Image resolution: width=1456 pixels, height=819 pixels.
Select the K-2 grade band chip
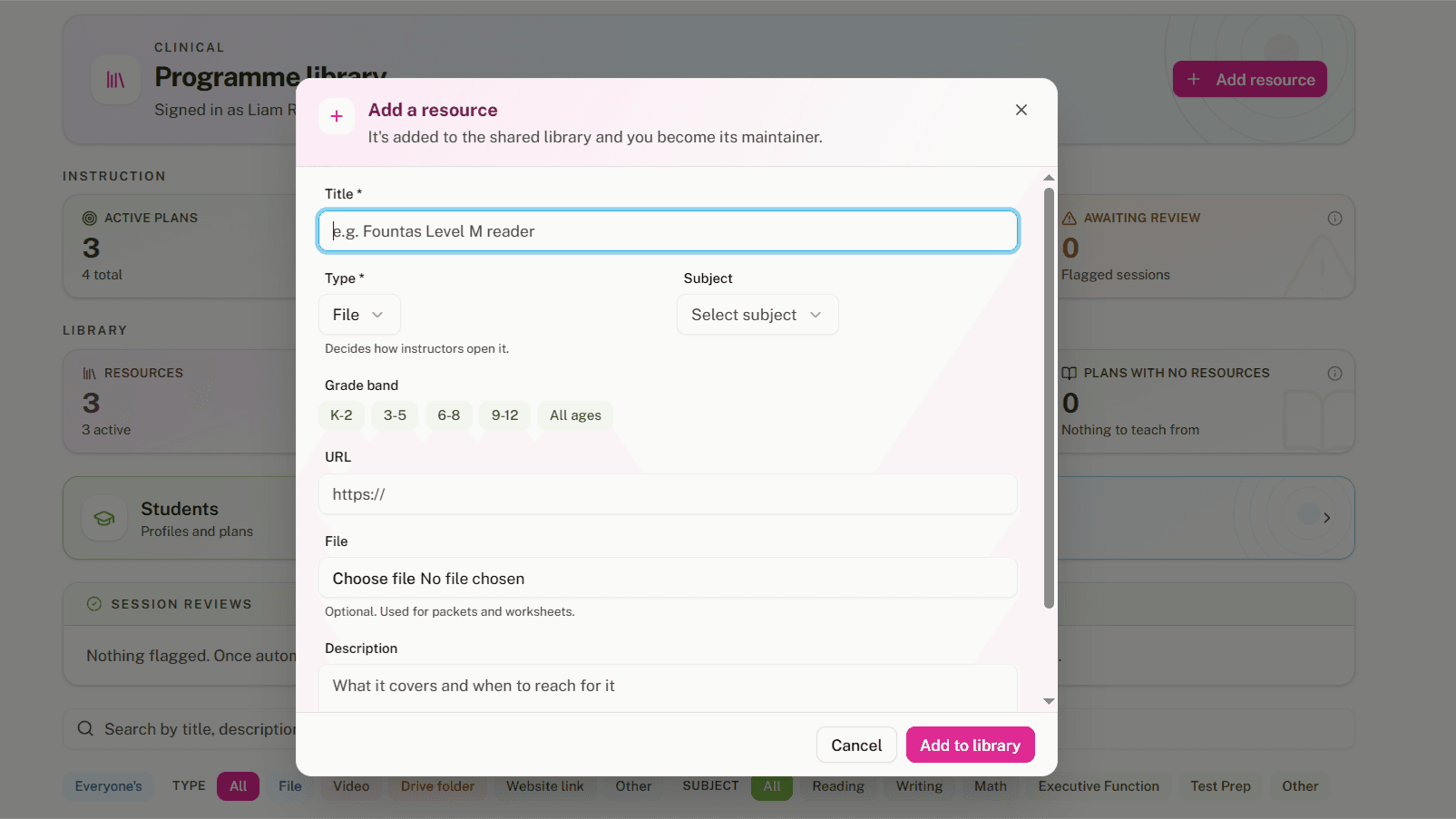pos(341,415)
